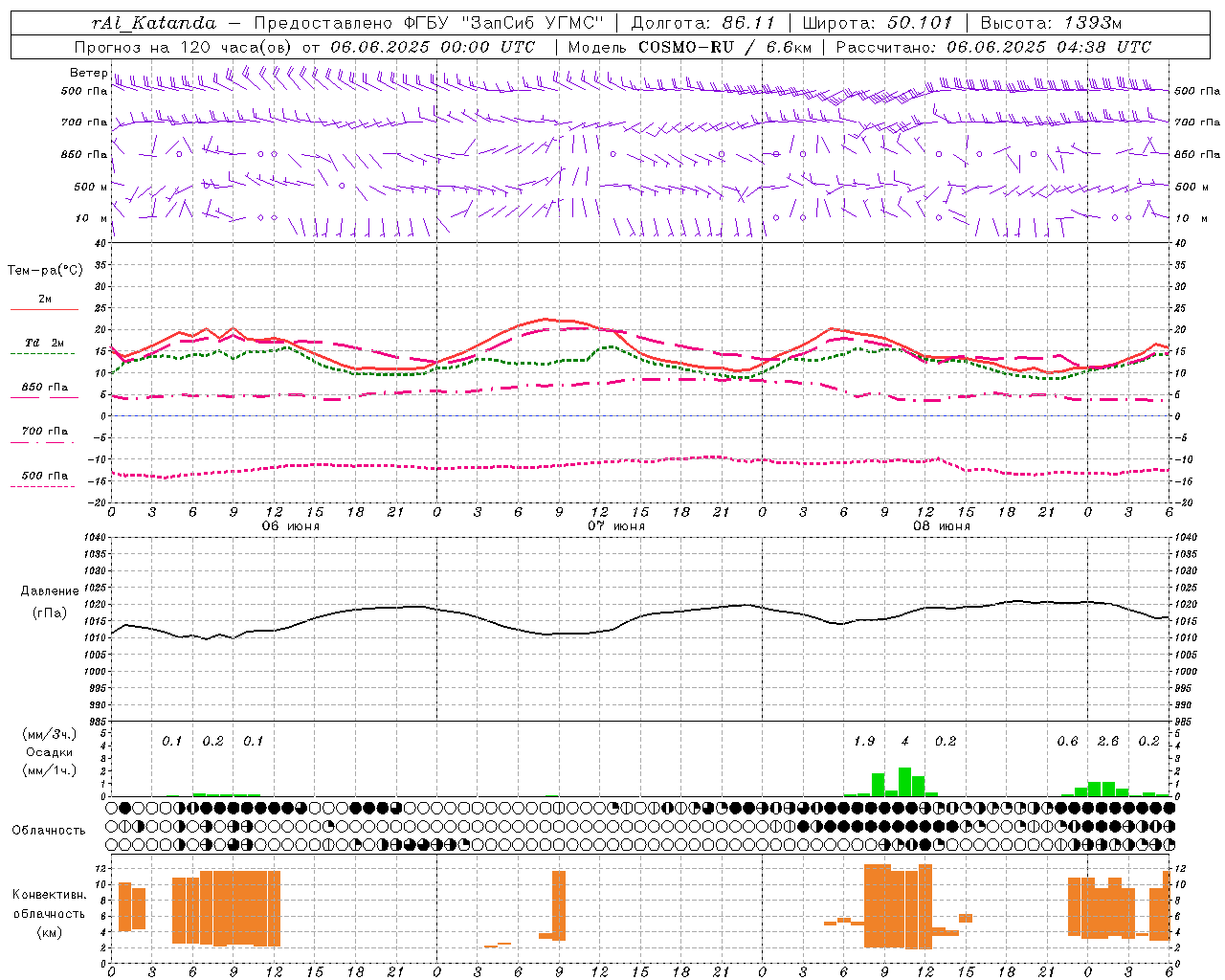Click the Широта: 50.101 value
Viewport: 1225px width, 980px height.
click(878, 23)
